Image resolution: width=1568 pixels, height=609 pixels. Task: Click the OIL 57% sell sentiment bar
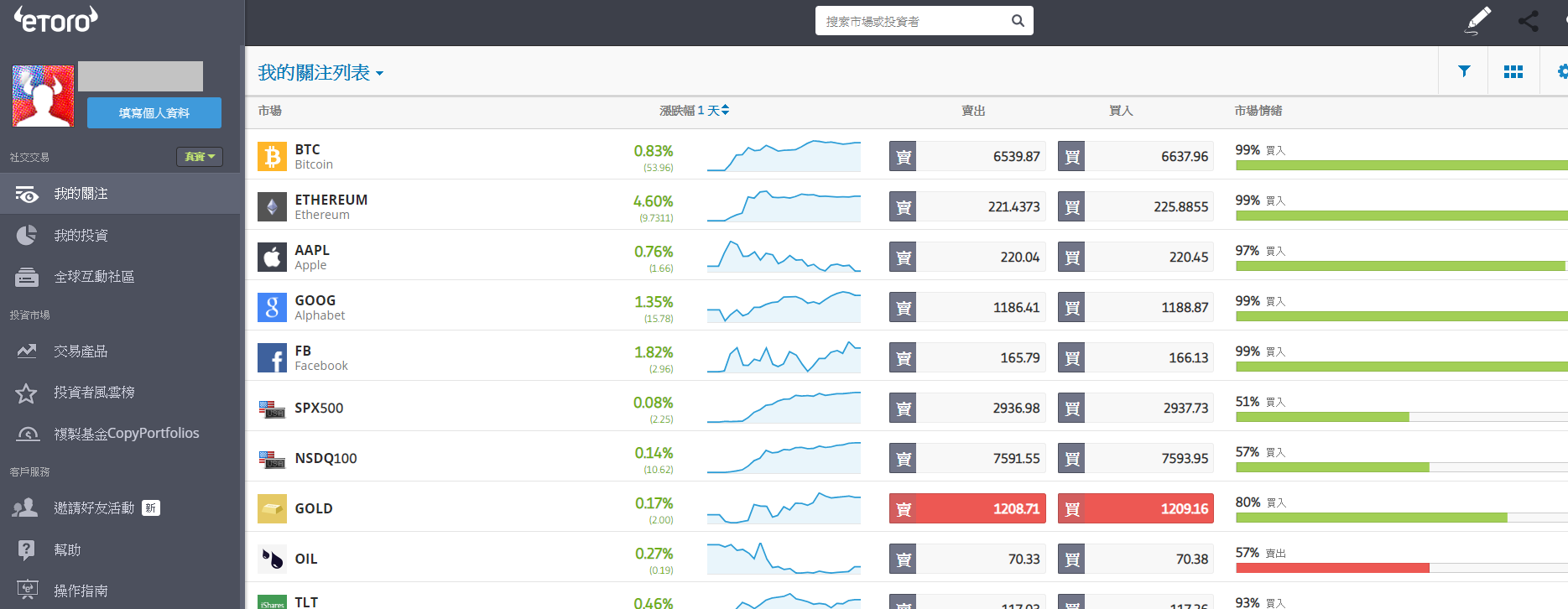click(x=1401, y=568)
